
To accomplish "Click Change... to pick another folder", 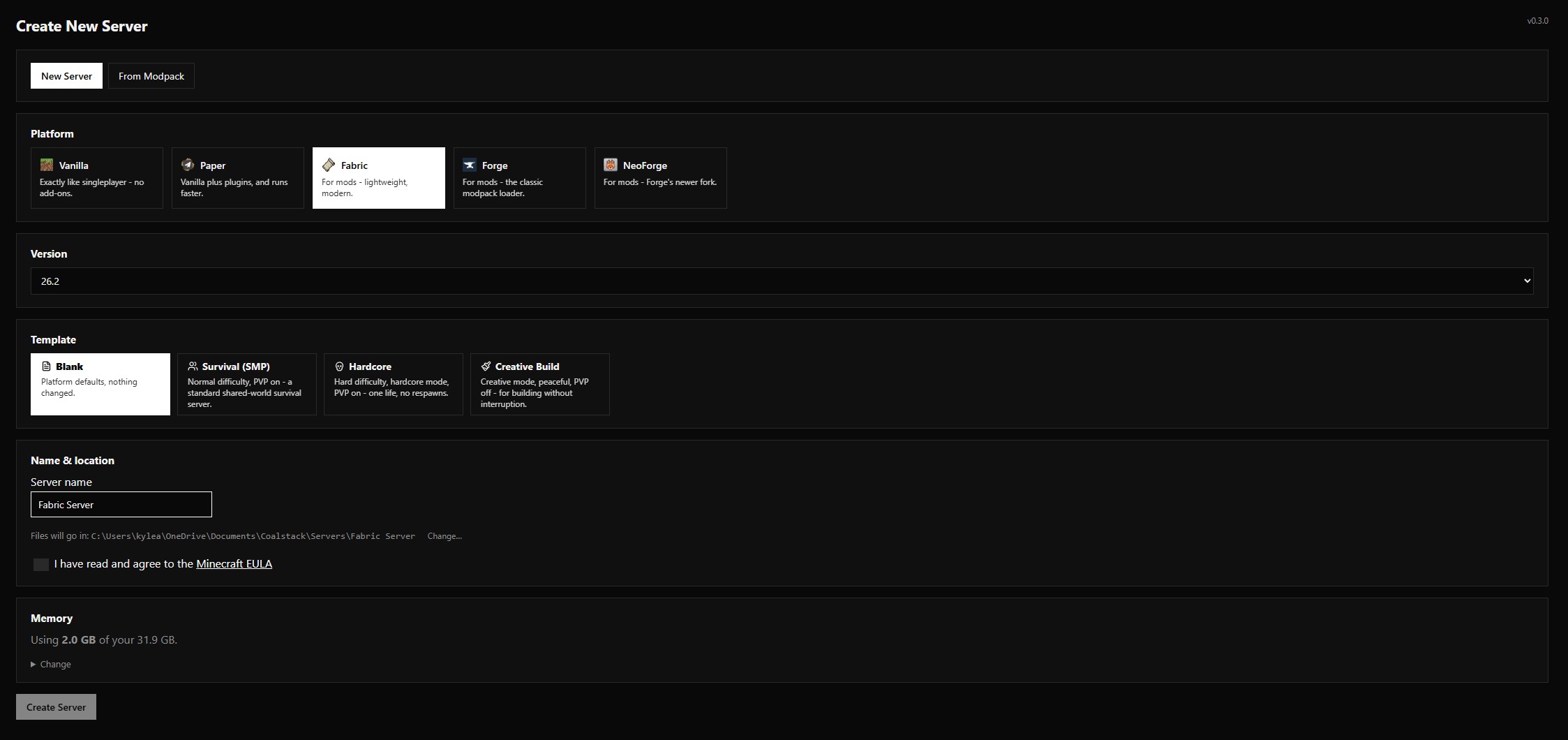I will [445, 536].
